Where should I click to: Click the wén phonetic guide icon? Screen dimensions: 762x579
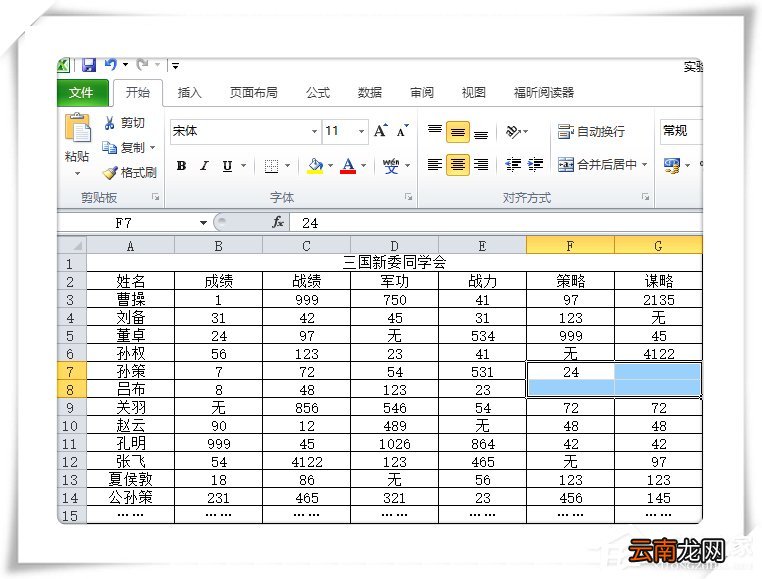pyautogui.click(x=391, y=166)
